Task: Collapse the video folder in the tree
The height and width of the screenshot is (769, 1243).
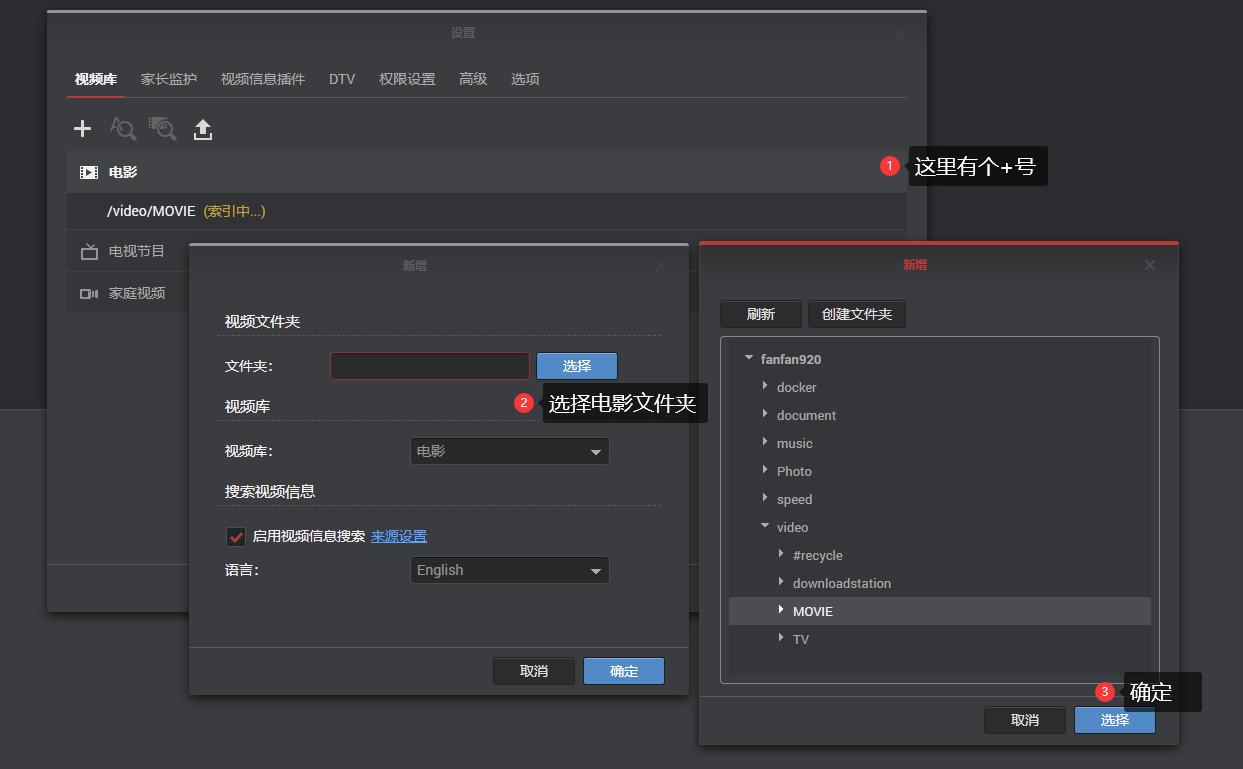Action: tap(764, 527)
